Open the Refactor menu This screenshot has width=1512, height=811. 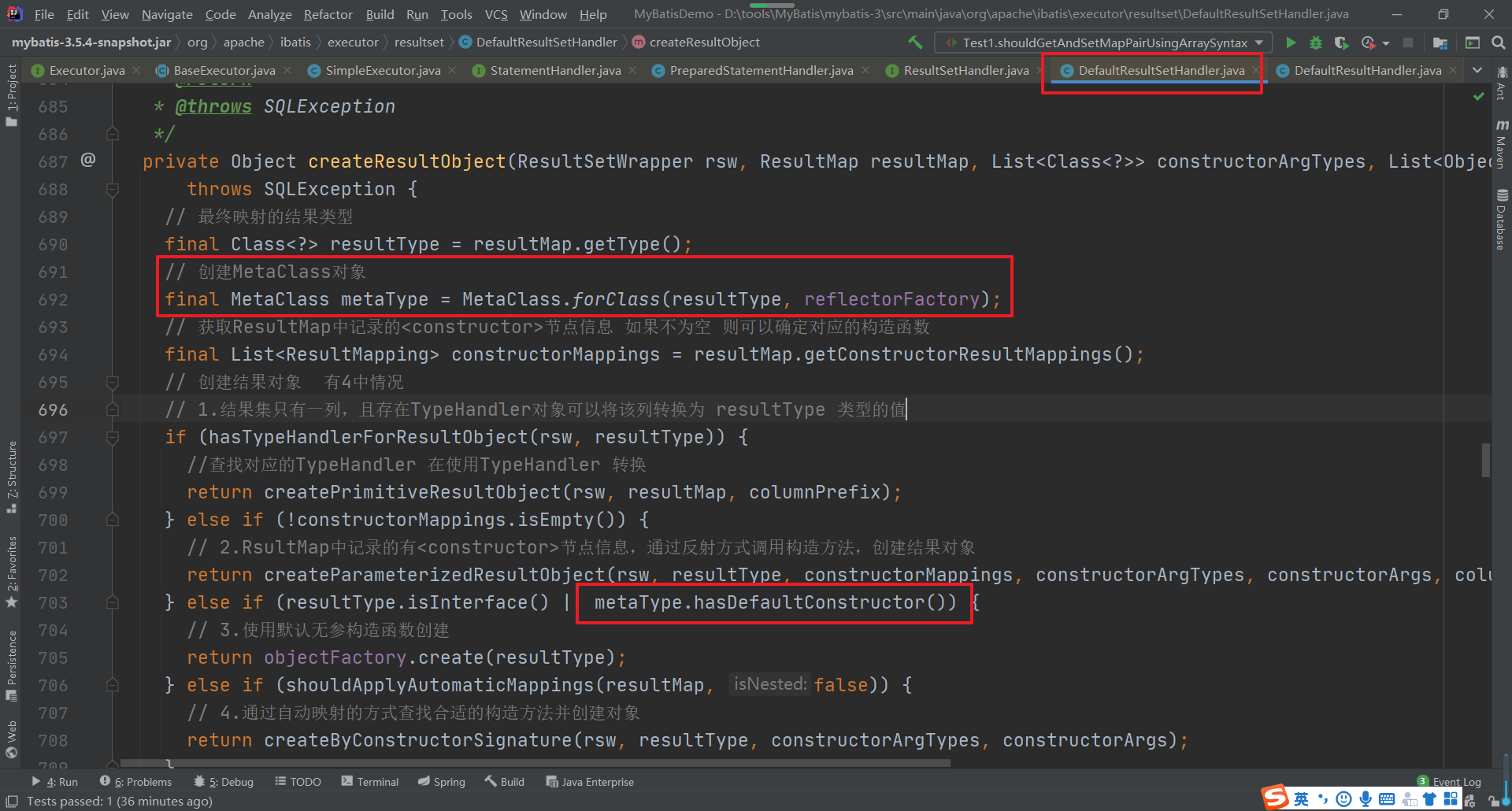(x=328, y=14)
